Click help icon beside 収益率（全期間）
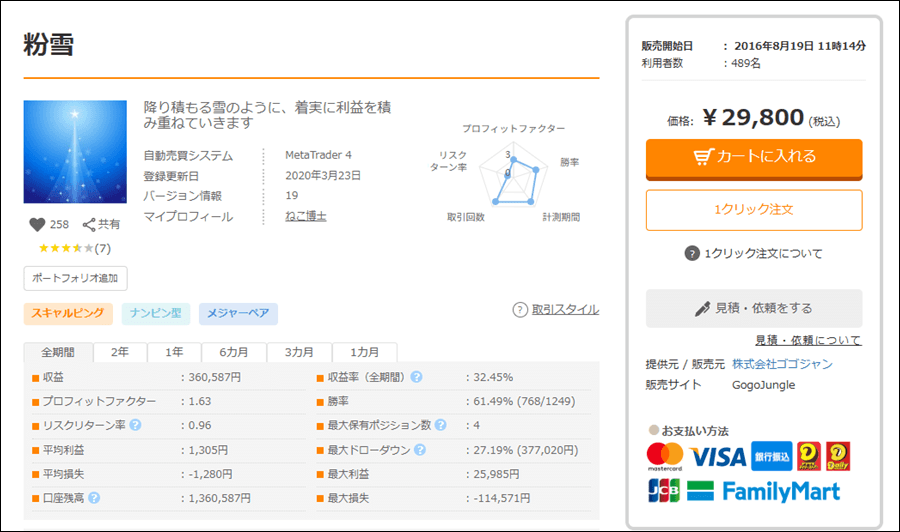This screenshot has width=900, height=532. pyautogui.click(x=416, y=377)
